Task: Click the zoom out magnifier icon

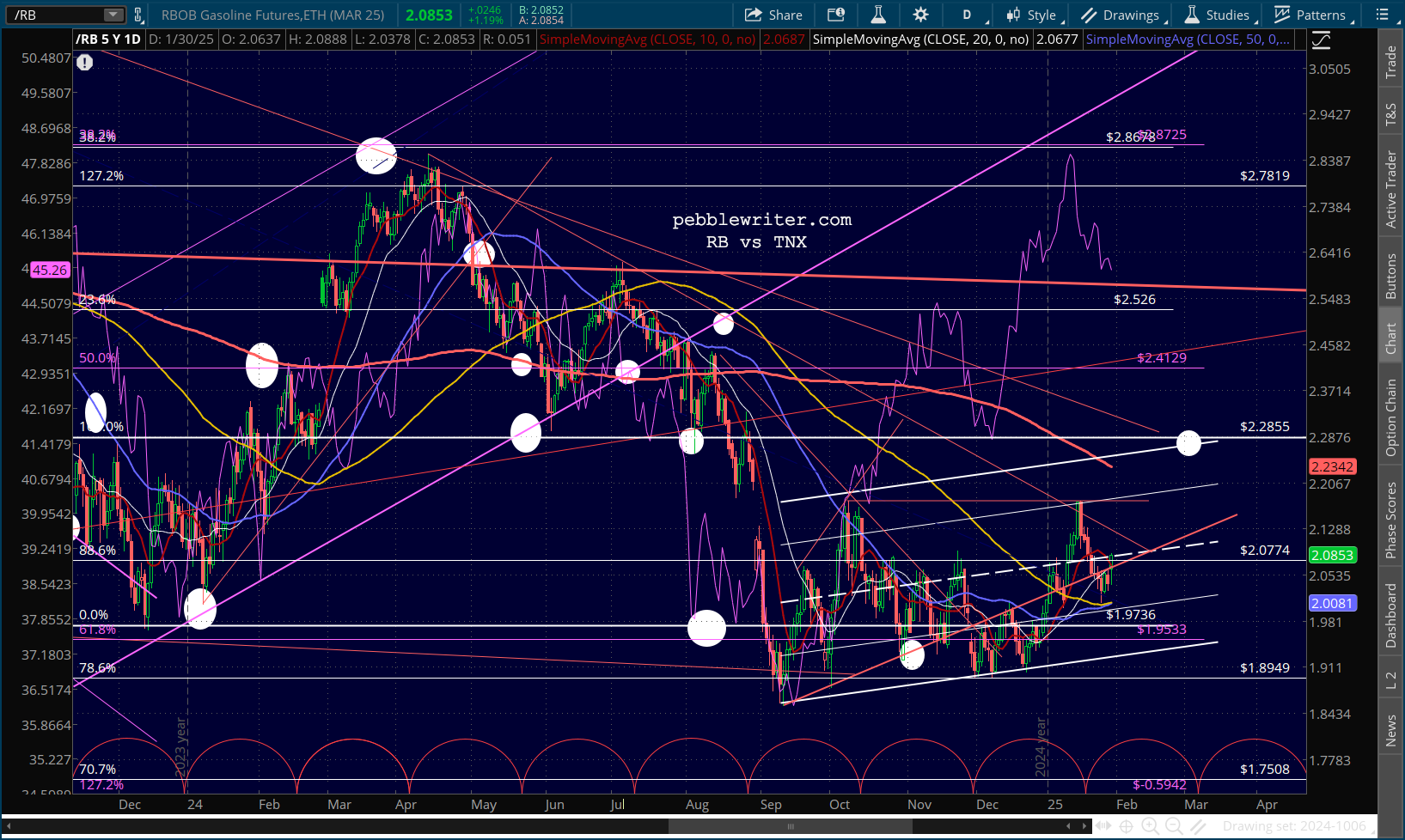Action: 1174,826
